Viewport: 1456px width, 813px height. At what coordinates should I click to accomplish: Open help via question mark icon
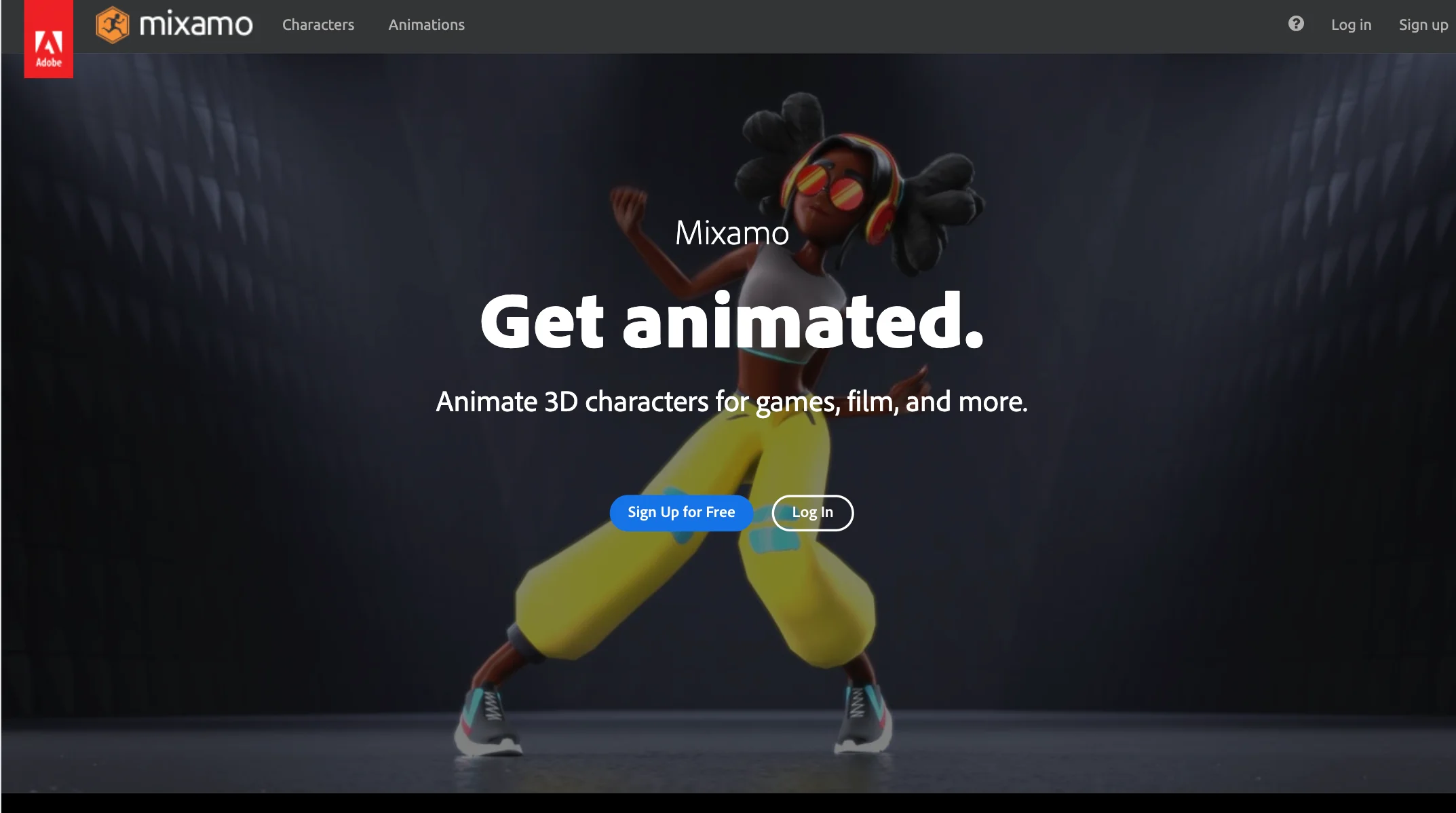pos(1296,24)
